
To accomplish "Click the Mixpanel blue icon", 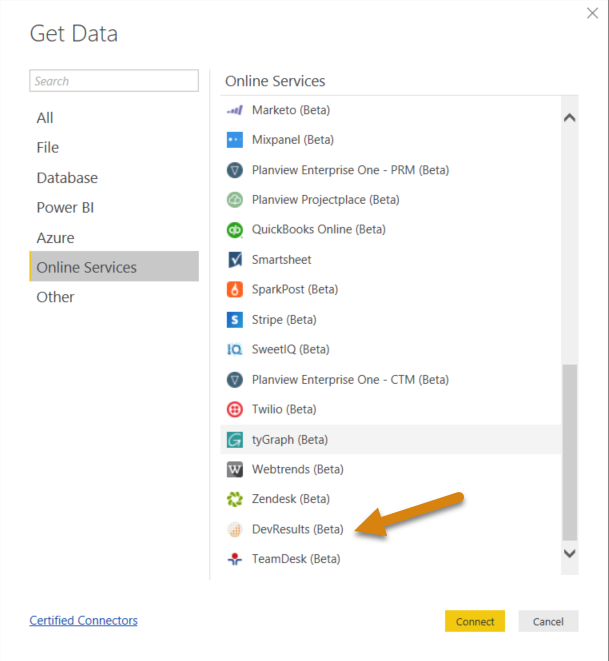I will (235, 140).
